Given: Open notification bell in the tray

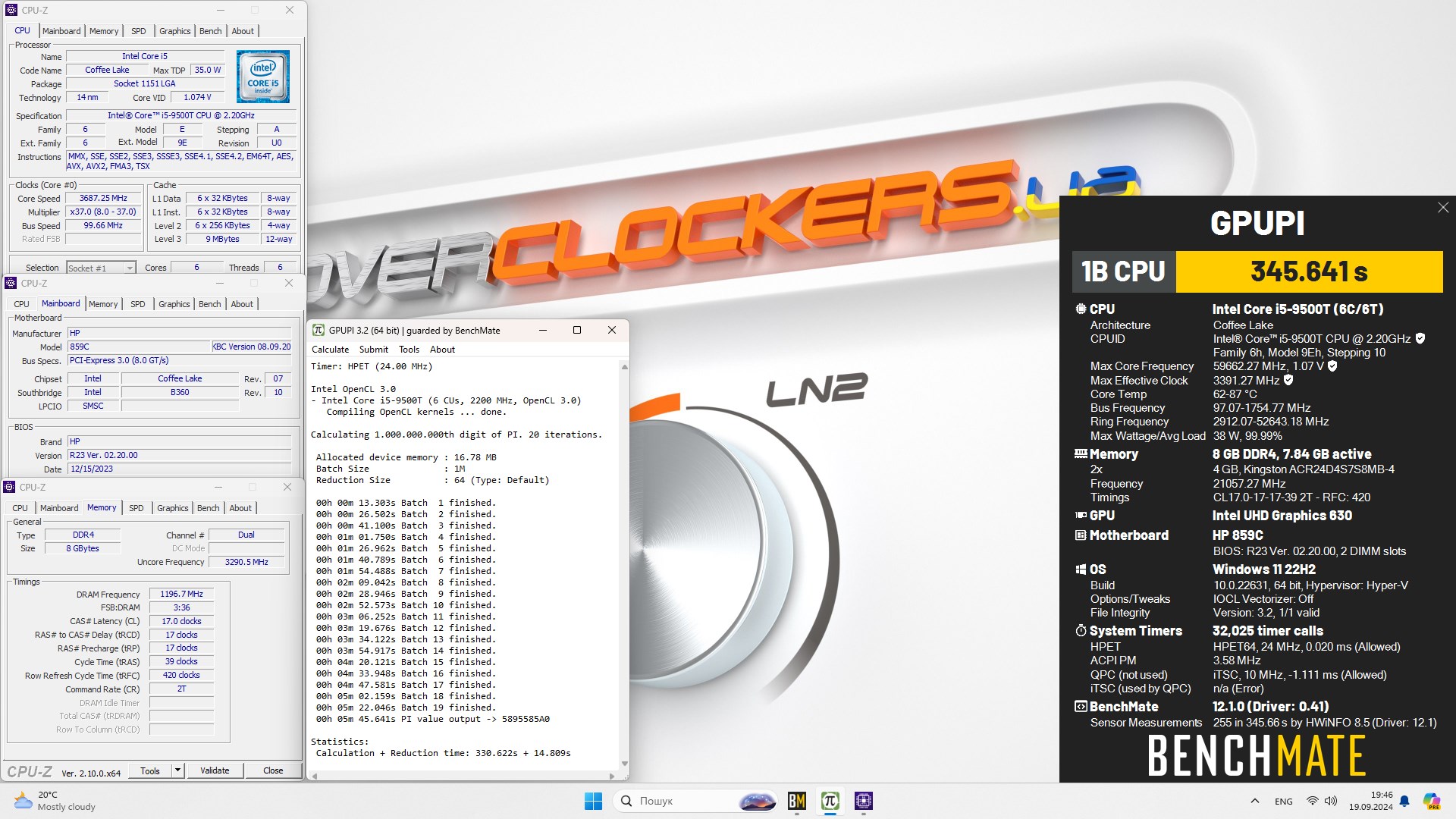Looking at the screenshot, I should (1404, 801).
